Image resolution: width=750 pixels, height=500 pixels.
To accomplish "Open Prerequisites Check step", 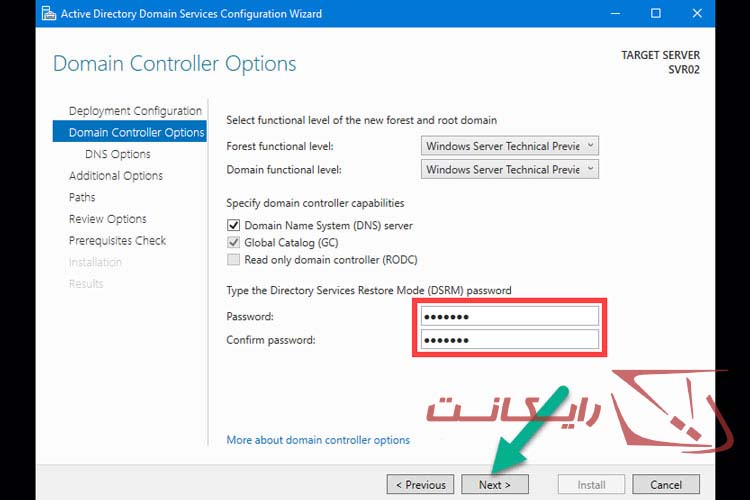I will (117, 241).
